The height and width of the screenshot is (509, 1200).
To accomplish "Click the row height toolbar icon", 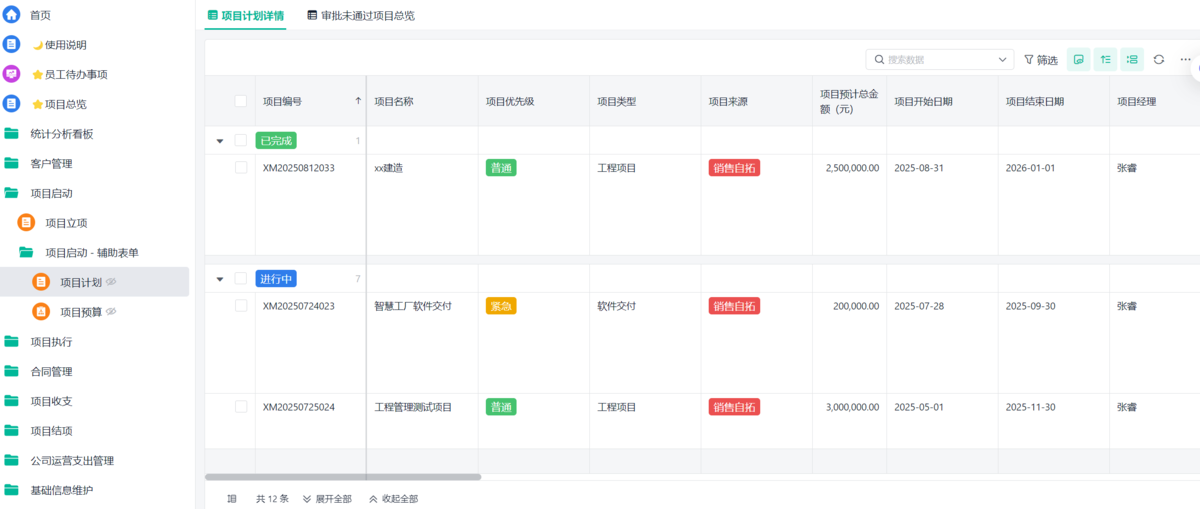I will 1105,60.
